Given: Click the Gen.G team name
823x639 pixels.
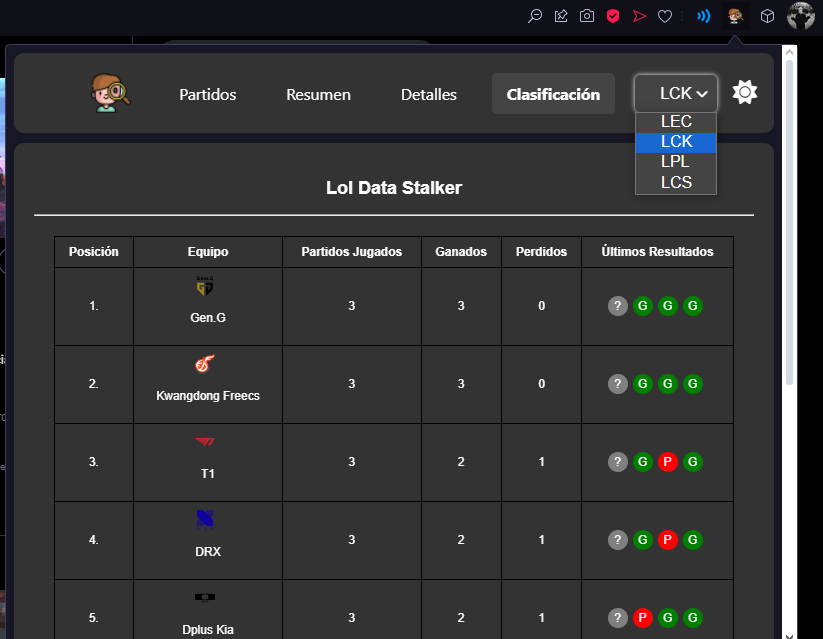Looking at the screenshot, I should 208,318.
